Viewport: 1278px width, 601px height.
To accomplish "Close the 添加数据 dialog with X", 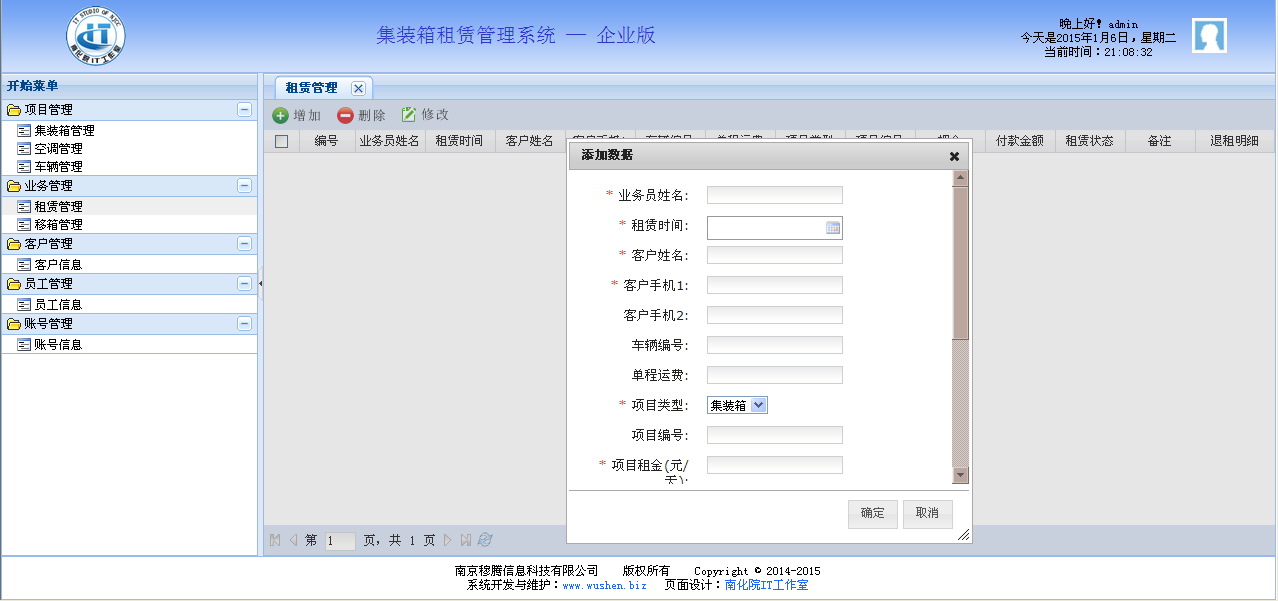I will coord(954,156).
